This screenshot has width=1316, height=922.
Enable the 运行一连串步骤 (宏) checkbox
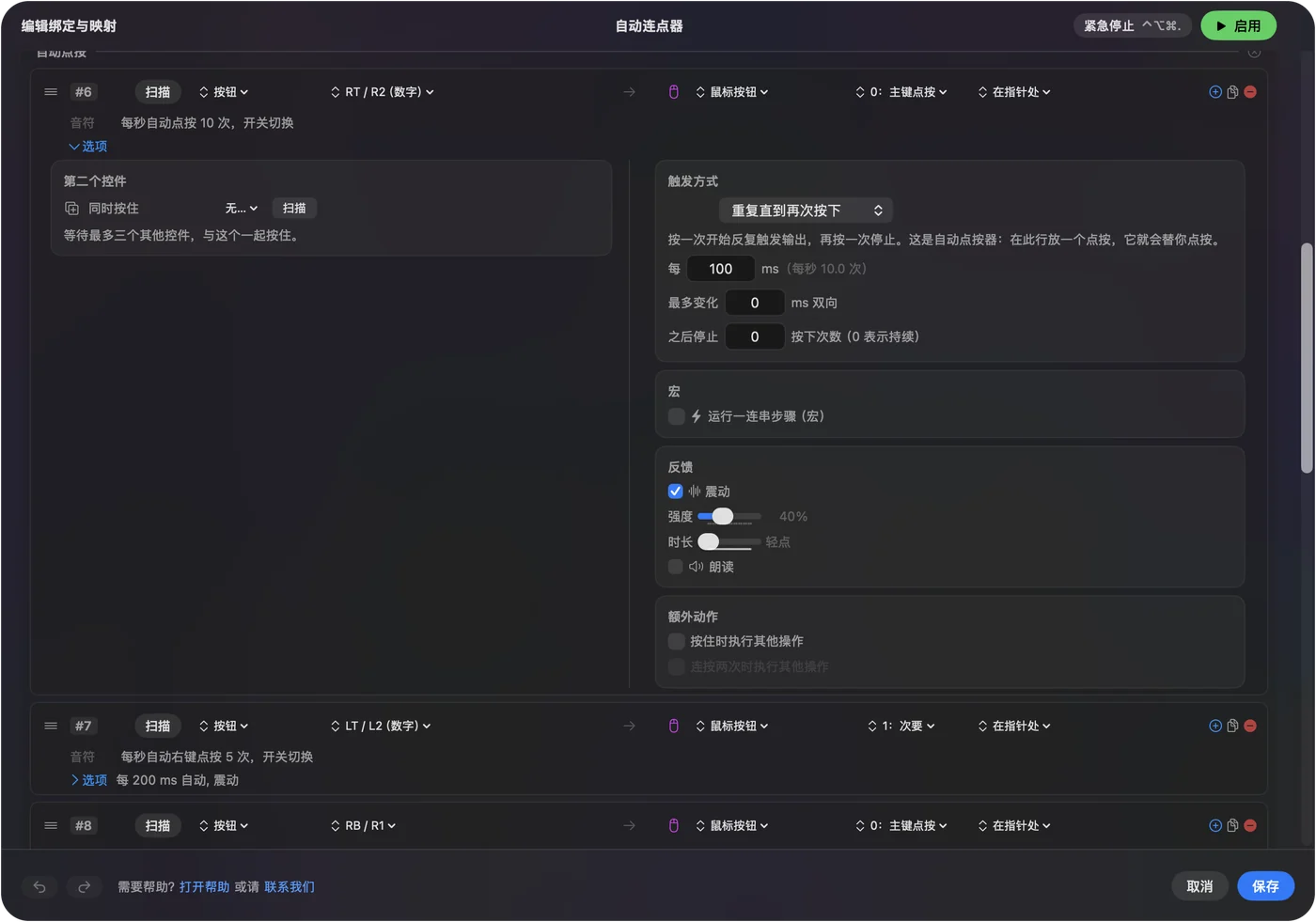676,416
